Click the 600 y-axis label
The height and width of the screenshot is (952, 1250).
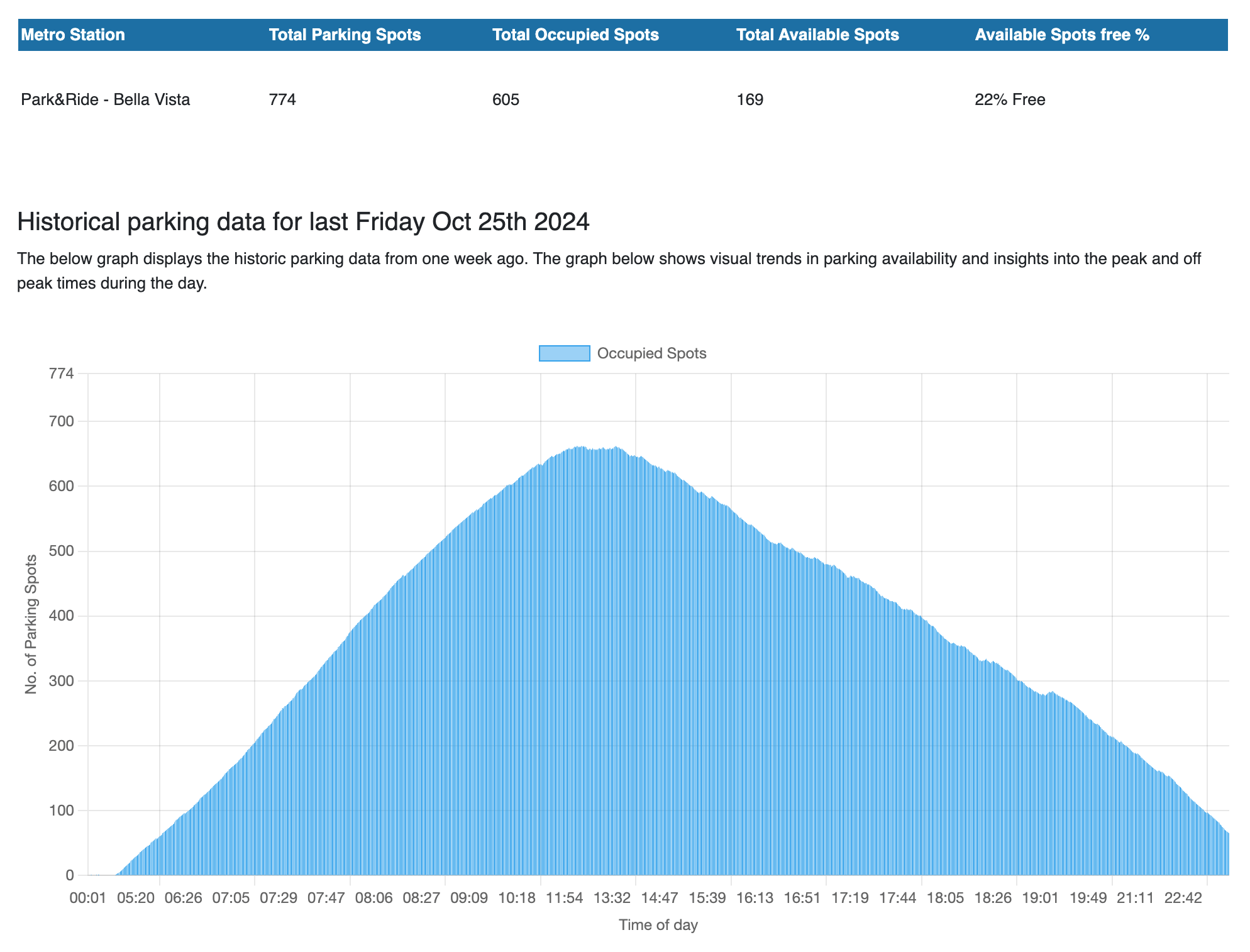[x=62, y=486]
